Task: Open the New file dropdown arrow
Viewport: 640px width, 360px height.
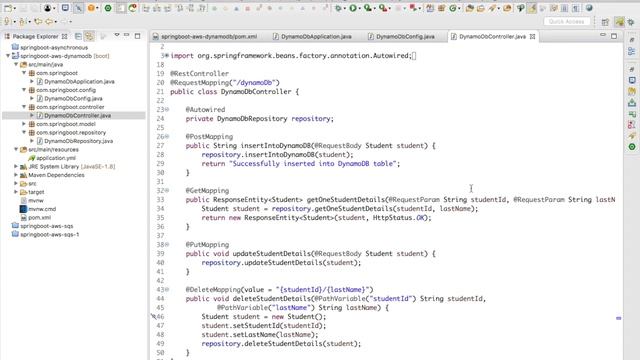Action: coord(15,9)
